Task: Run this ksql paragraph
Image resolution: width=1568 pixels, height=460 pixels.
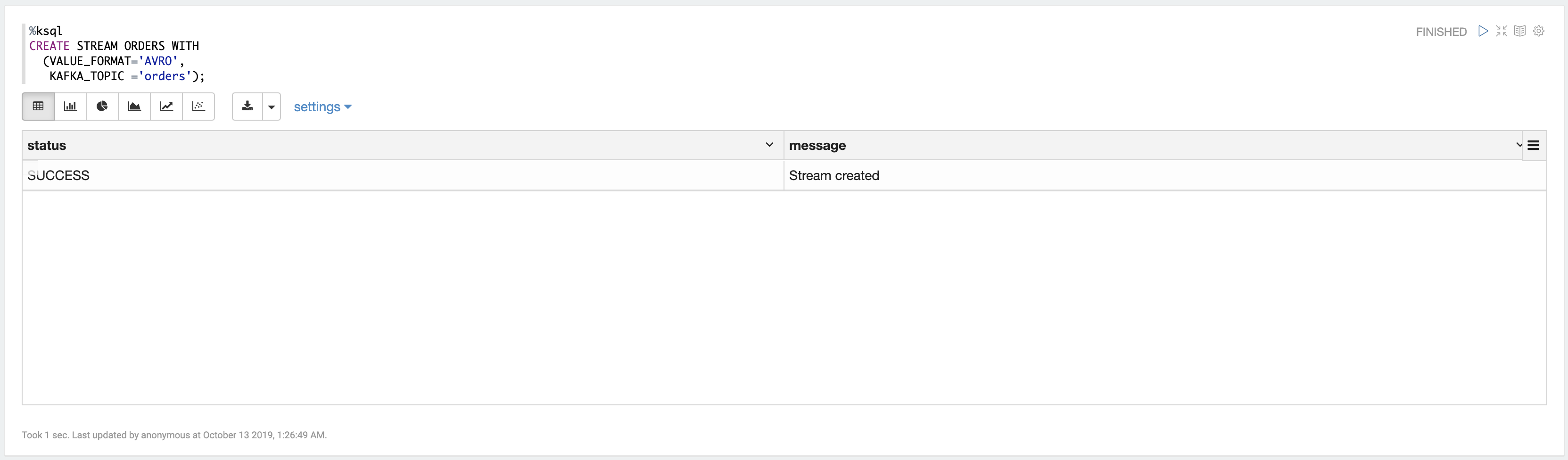Action: [x=1484, y=31]
